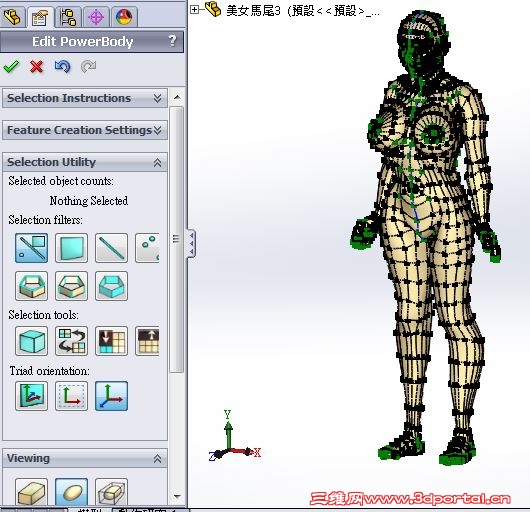Click the 'Triad orientation:' label
Screen dimensions: 530x512
(x=49, y=371)
